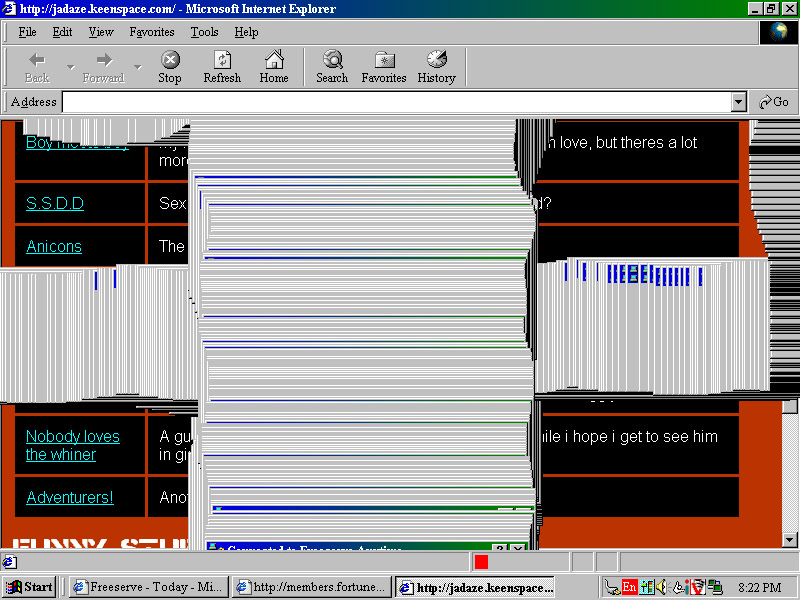This screenshot has width=800, height=600.
Task: Click the scrollbar down arrow
Action: 790,540
